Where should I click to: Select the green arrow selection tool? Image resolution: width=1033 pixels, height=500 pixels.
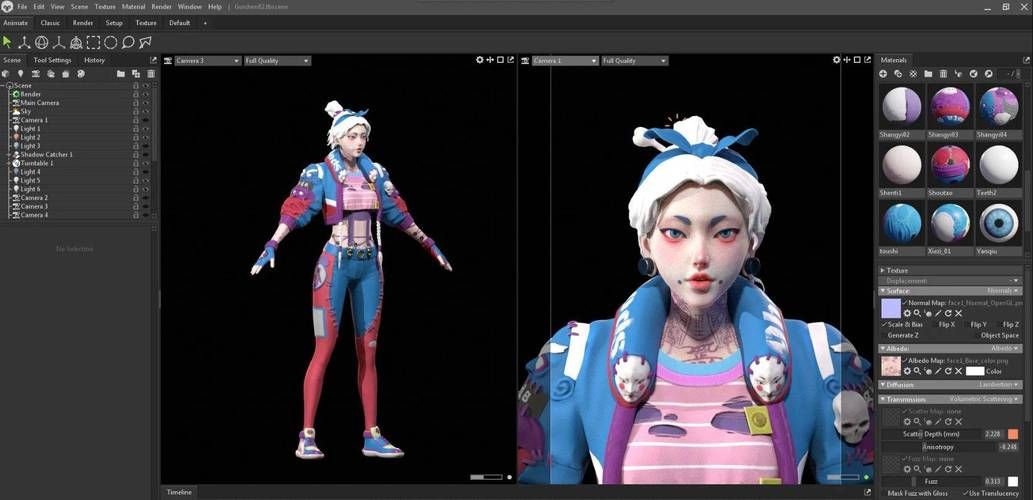click(x=8, y=42)
